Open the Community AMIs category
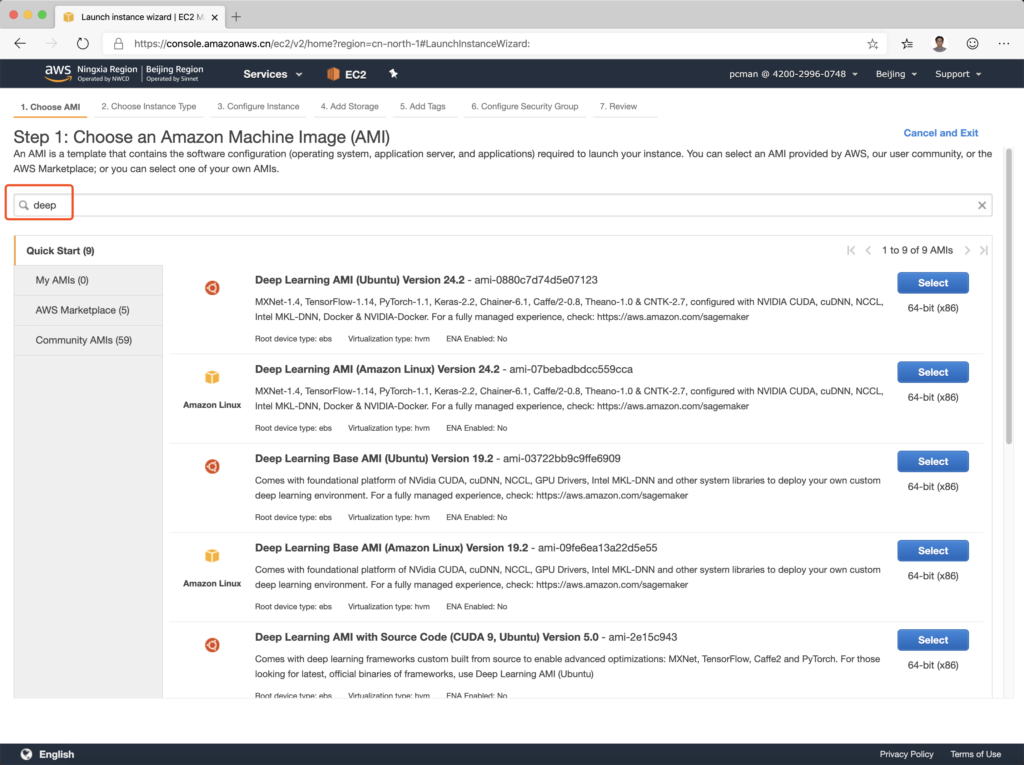Viewport: 1024px width, 765px height. tap(84, 340)
